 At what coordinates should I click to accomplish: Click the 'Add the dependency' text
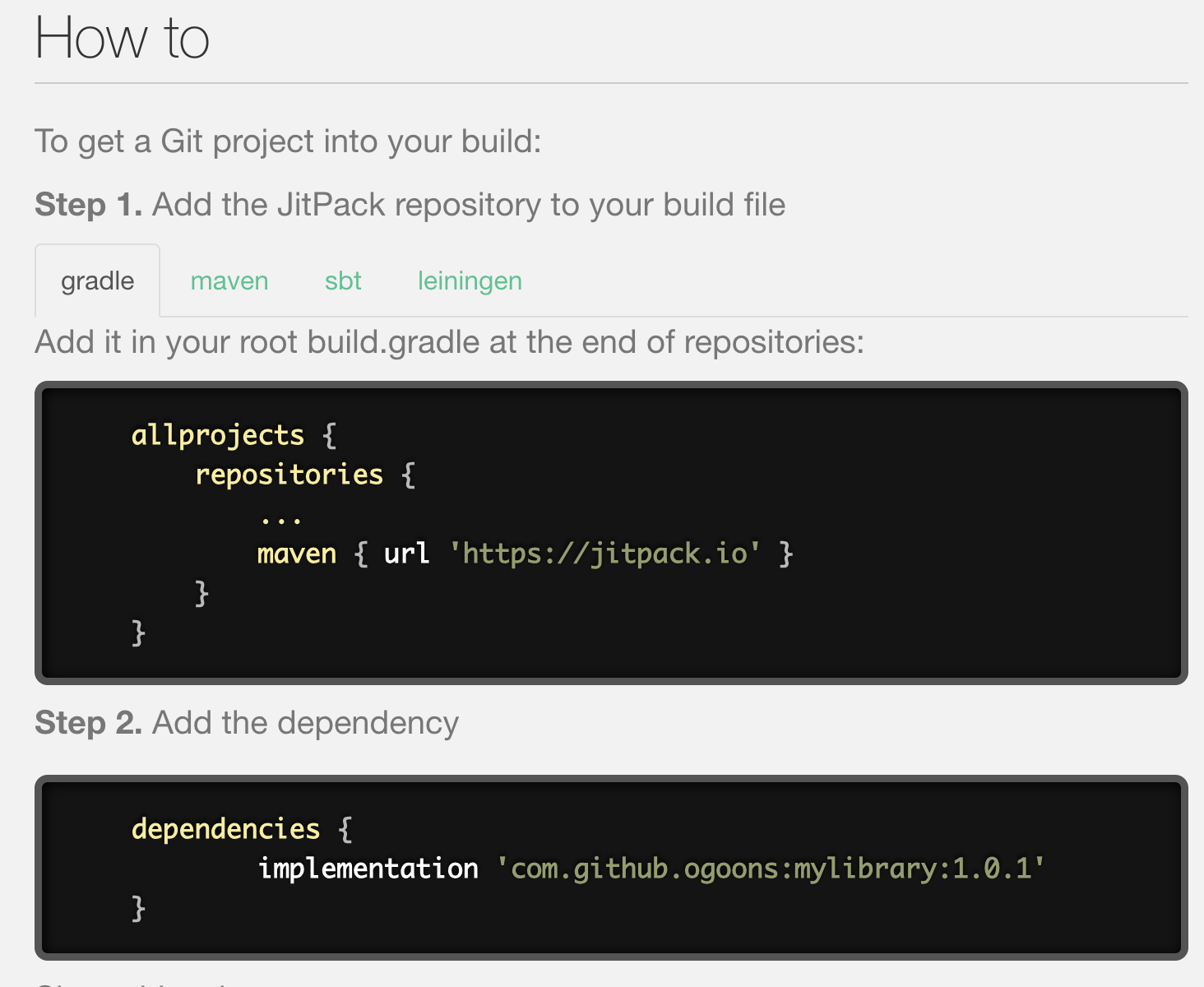tap(305, 723)
